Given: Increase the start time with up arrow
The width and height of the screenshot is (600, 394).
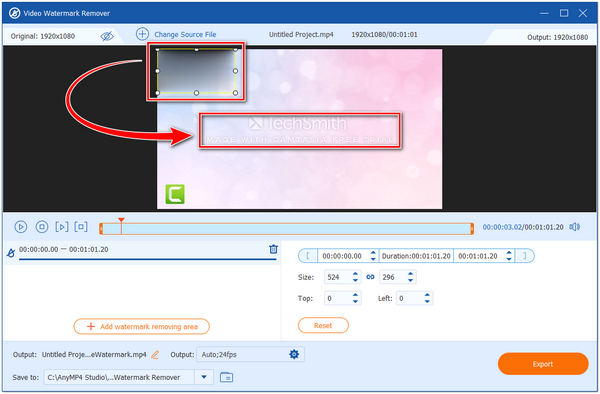Looking at the screenshot, I should (x=373, y=253).
